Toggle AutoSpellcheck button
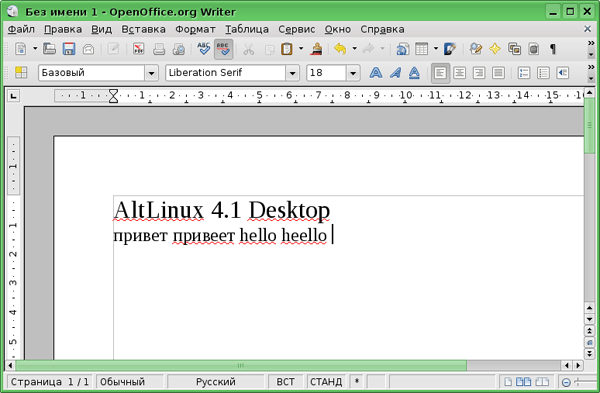This screenshot has height=393, width=600. (223, 49)
